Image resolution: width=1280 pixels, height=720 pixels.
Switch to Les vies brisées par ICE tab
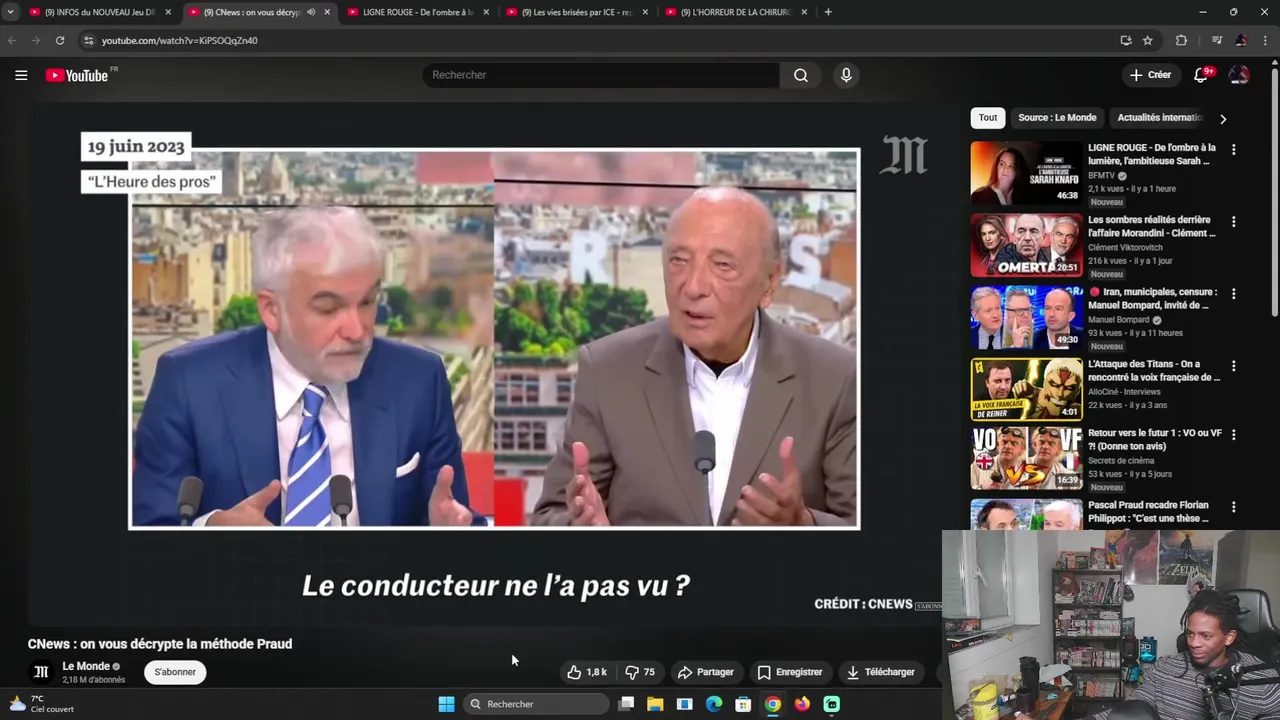pyautogui.click(x=575, y=12)
